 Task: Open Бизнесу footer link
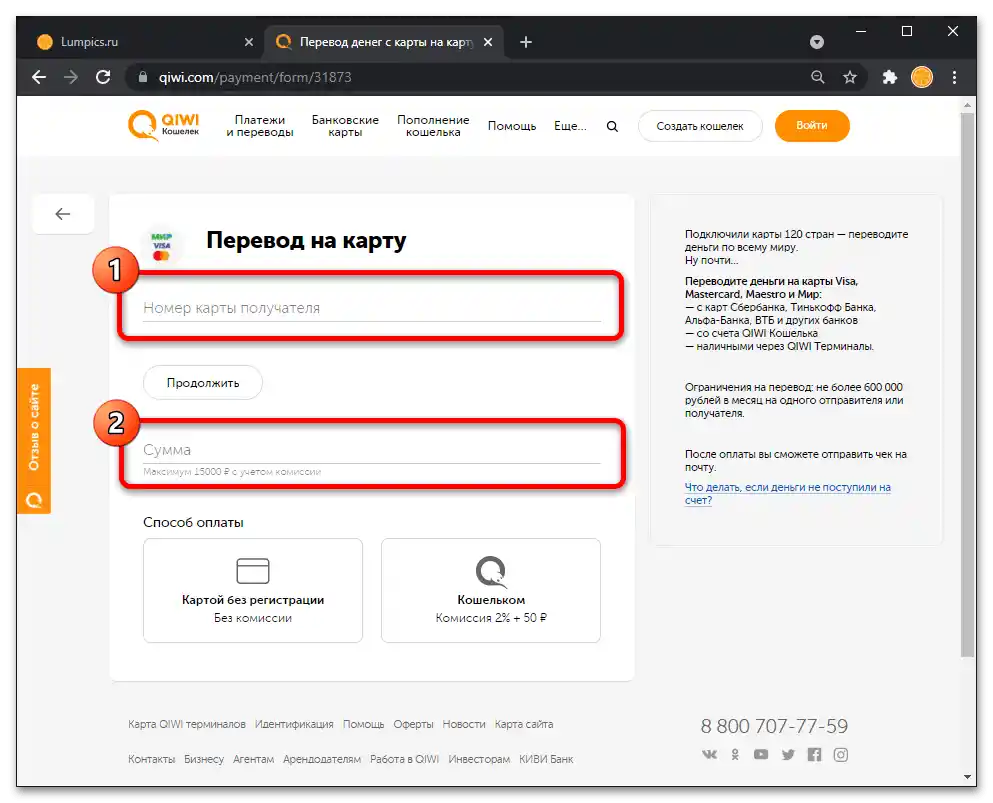[204, 759]
